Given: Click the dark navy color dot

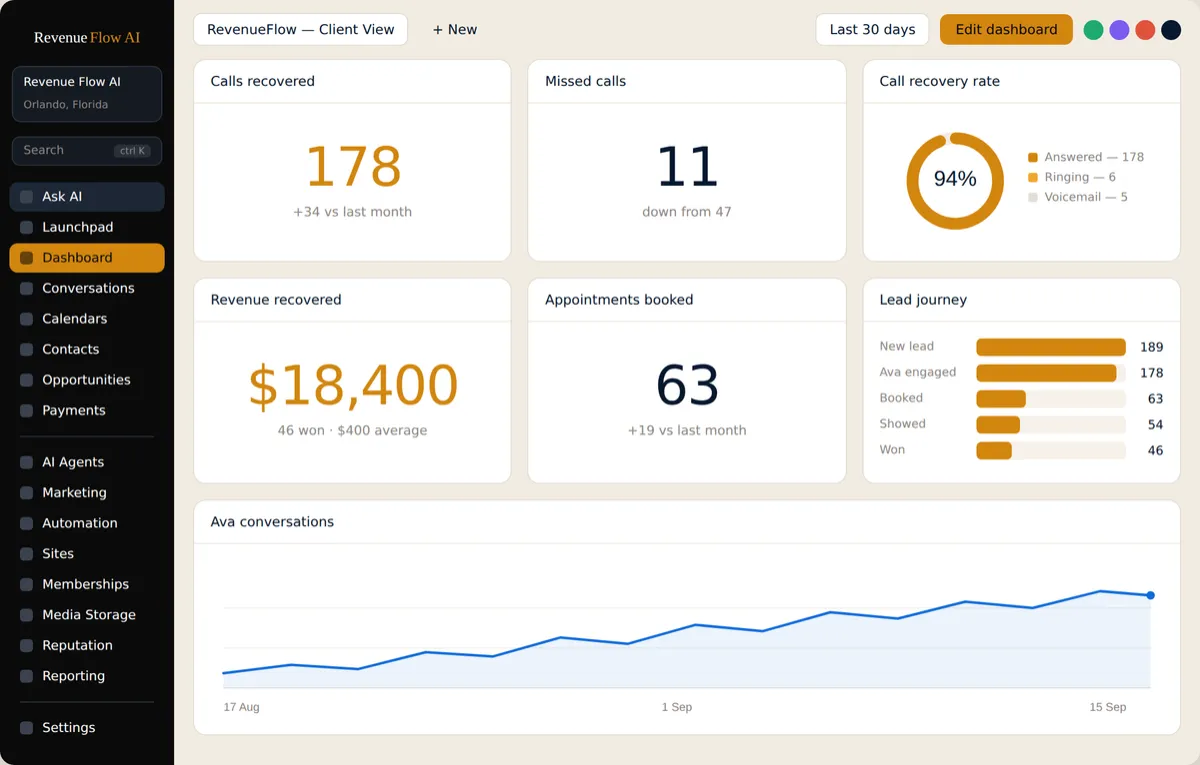Looking at the screenshot, I should point(1171,30).
